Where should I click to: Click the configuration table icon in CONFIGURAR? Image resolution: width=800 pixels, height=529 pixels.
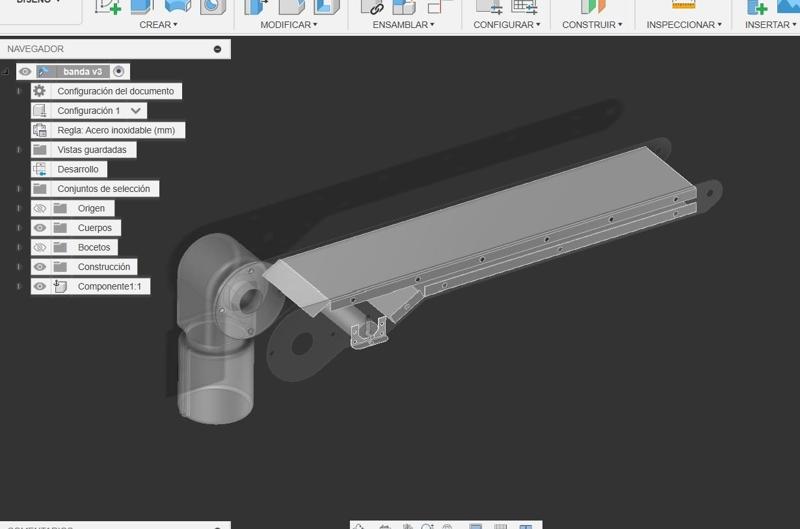[x=524, y=7]
